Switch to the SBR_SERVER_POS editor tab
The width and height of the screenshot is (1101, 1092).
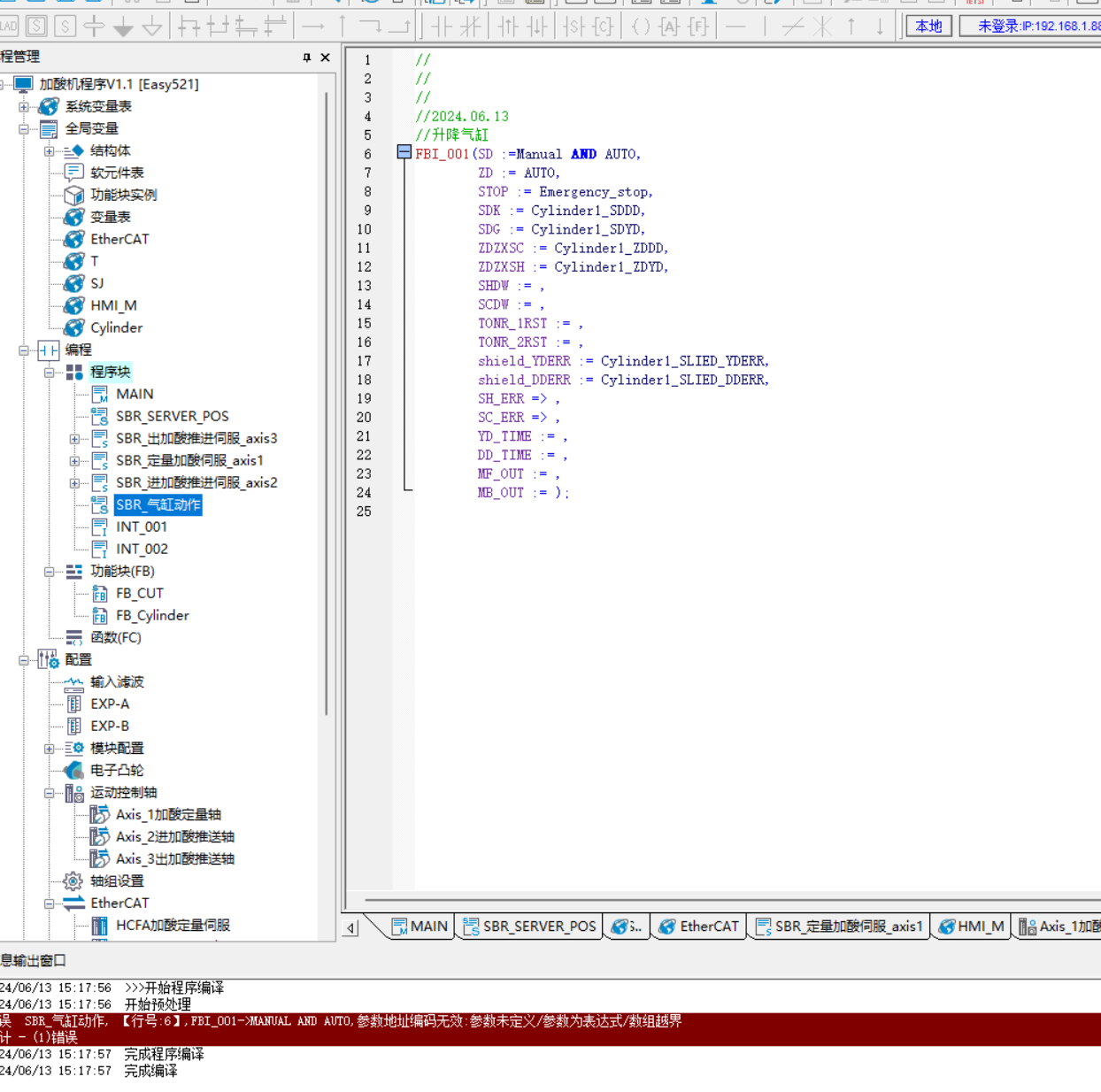tap(529, 927)
